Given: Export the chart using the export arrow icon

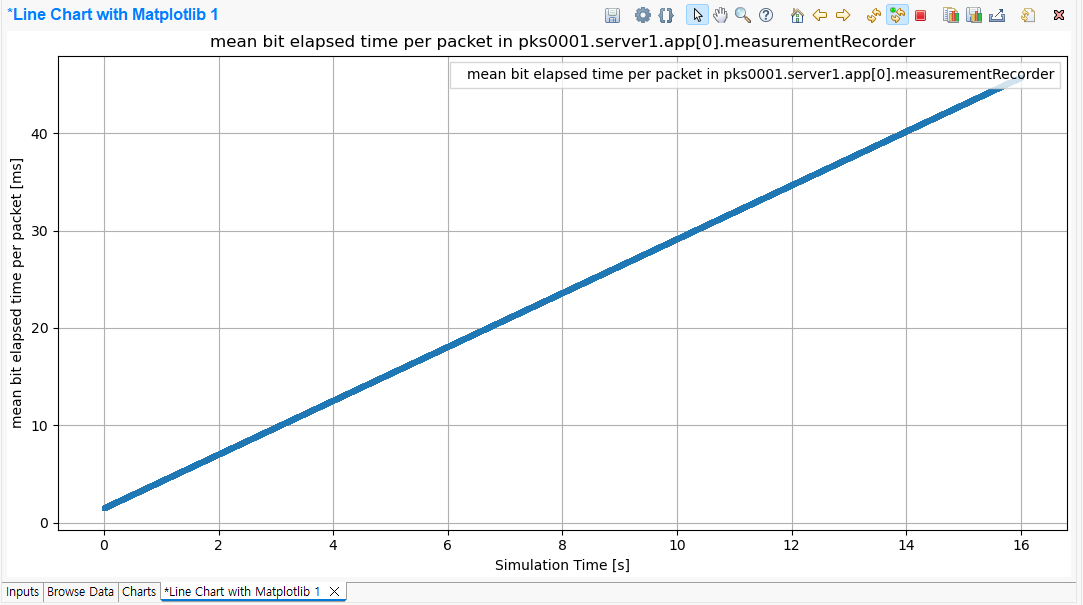Looking at the screenshot, I should click(997, 15).
